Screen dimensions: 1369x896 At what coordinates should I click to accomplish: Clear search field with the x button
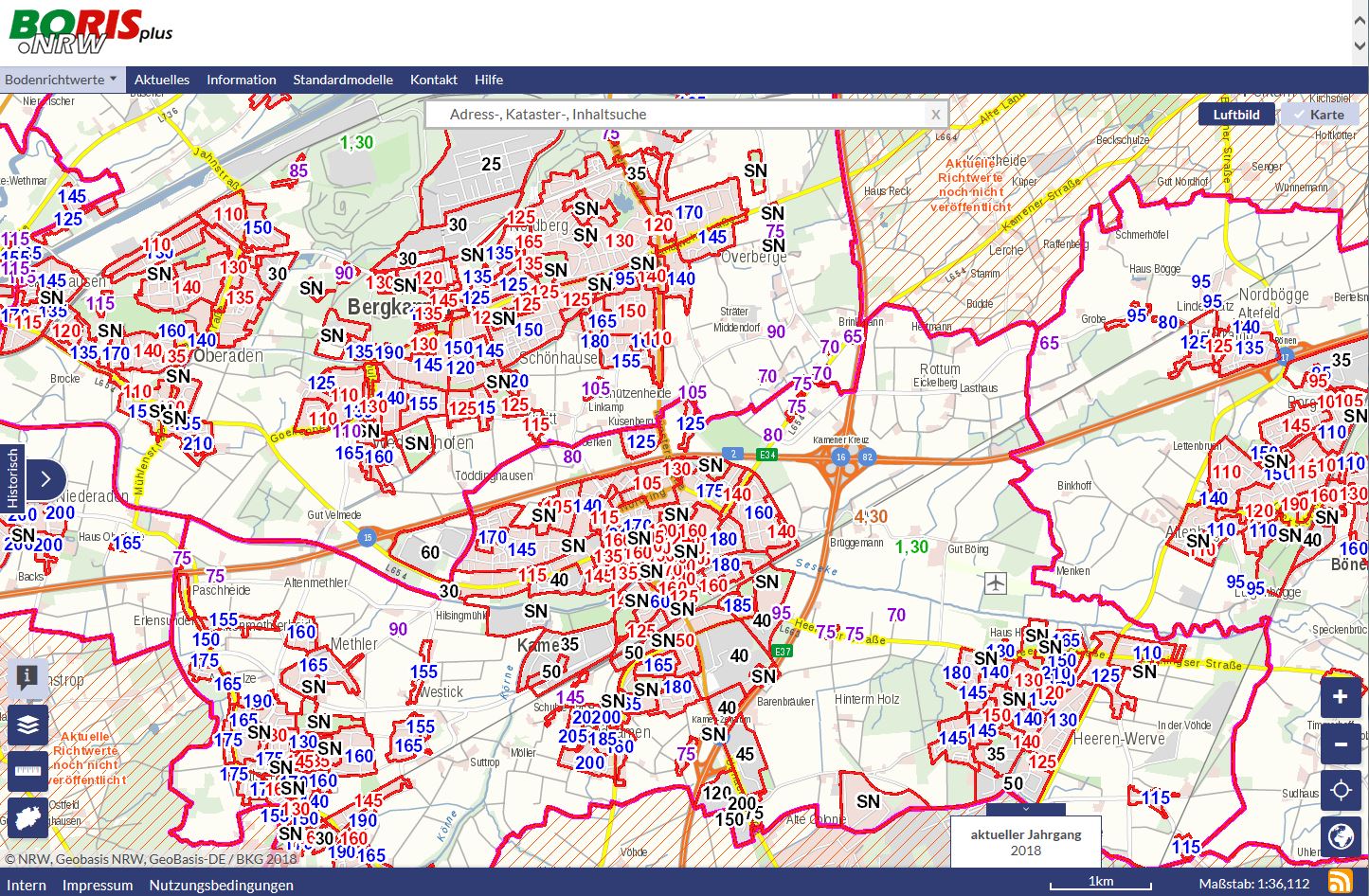click(935, 115)
